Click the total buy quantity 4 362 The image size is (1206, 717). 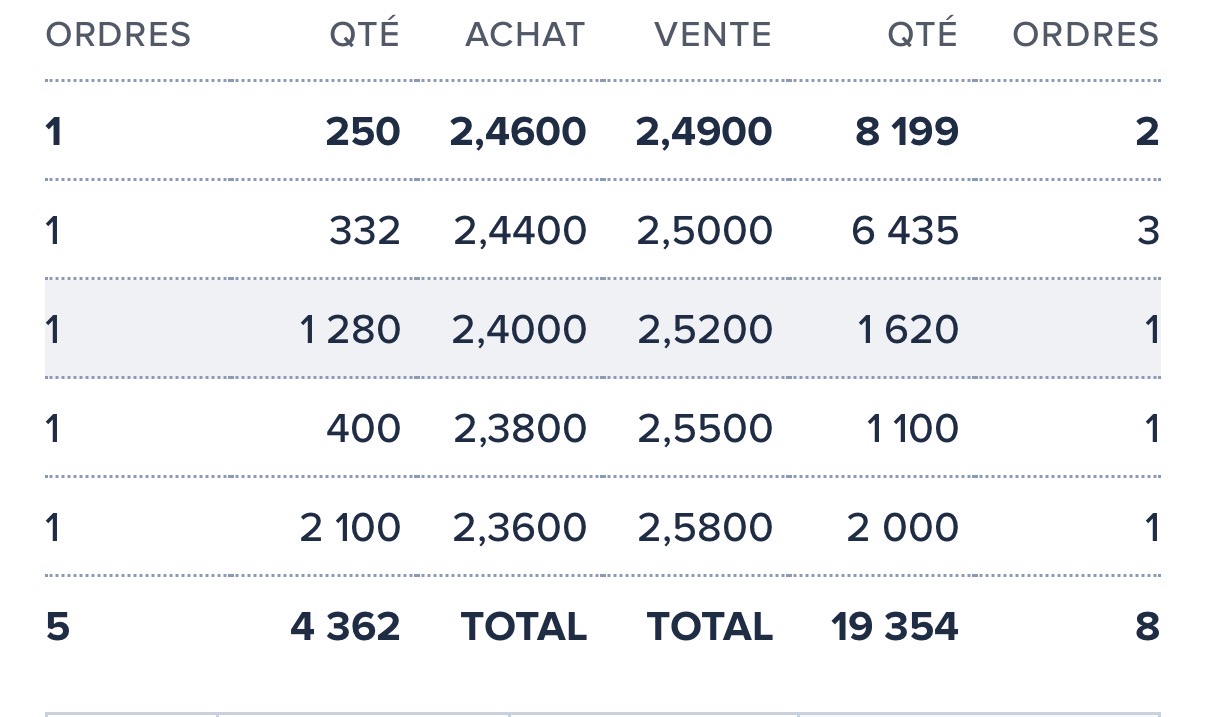[x=346, y=627]
